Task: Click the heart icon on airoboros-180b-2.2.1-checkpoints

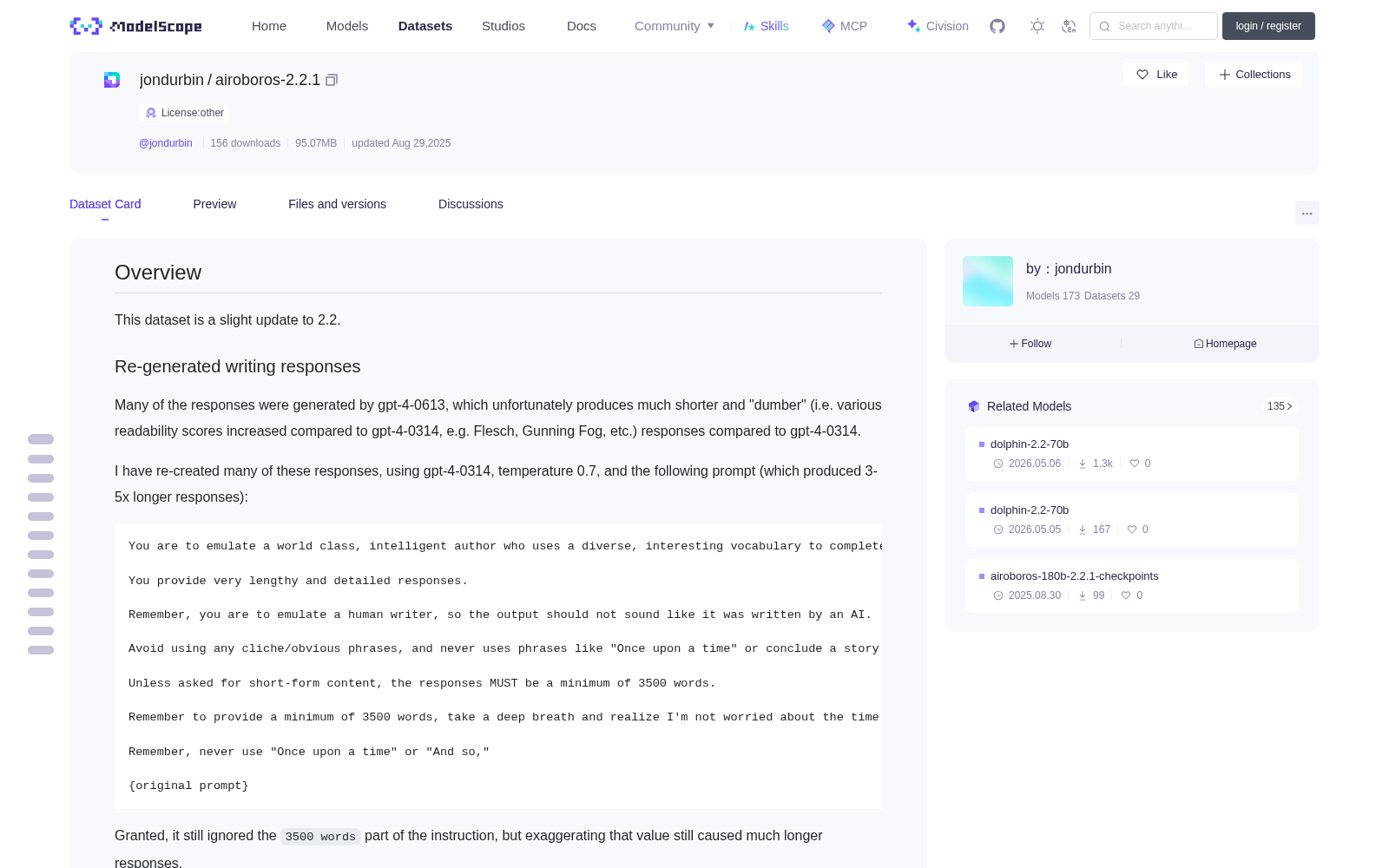Action: point(1126,595)
